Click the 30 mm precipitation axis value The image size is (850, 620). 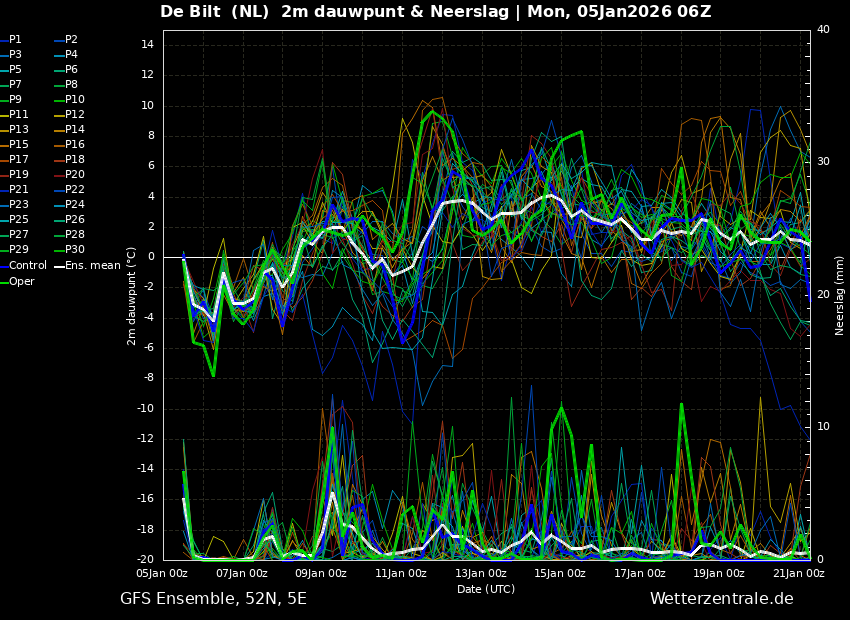(823, 162)
